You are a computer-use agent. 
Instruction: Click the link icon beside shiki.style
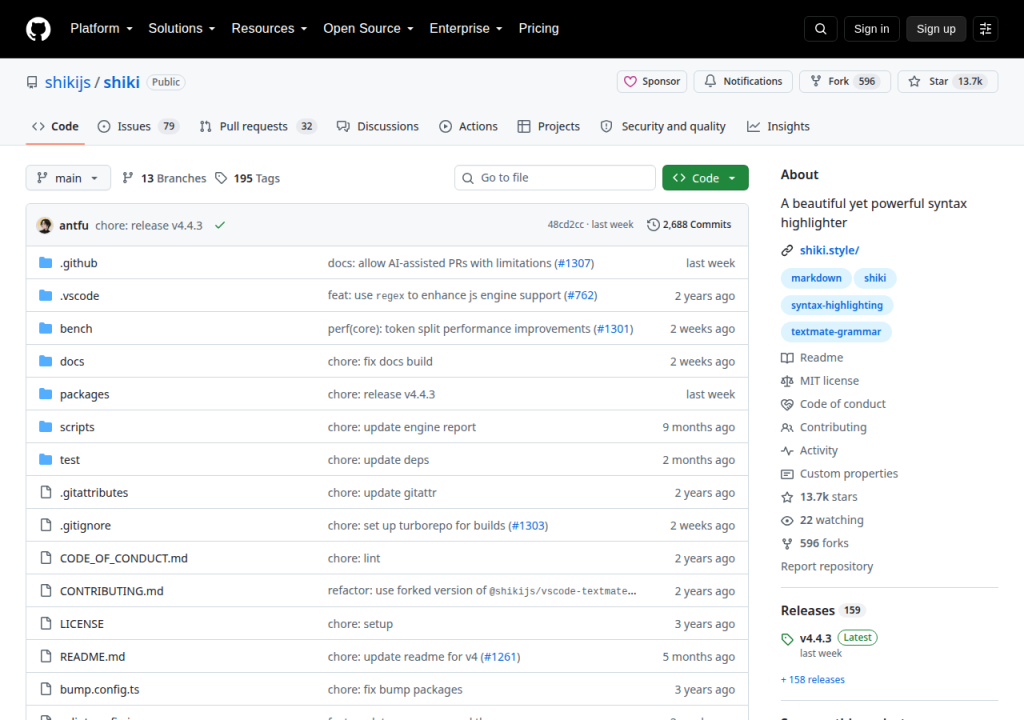coord(787,250)
